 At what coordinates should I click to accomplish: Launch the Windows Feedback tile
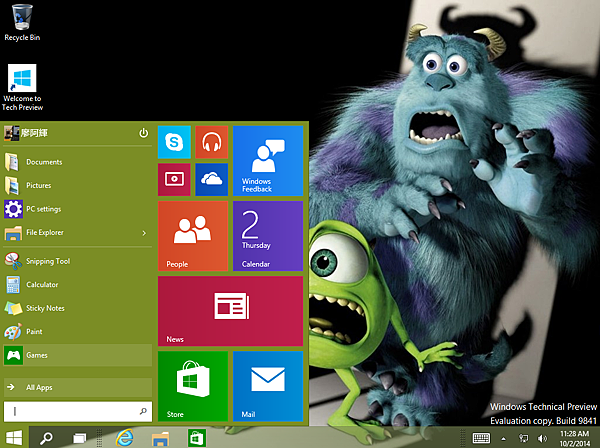(x=268, y=161)
